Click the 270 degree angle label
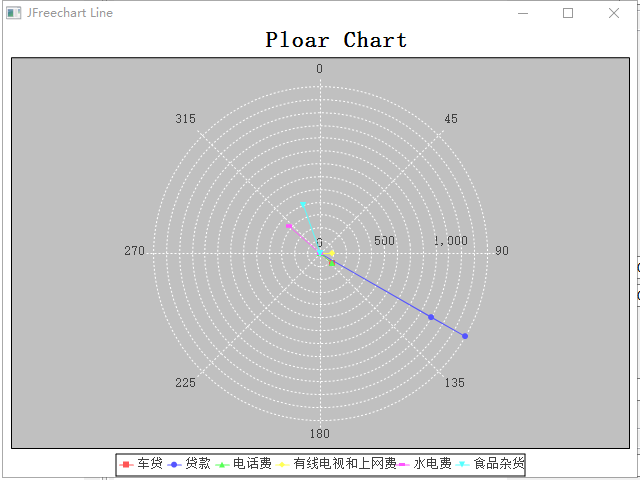This screenshot has width=640, height=480. coord(135,251)
